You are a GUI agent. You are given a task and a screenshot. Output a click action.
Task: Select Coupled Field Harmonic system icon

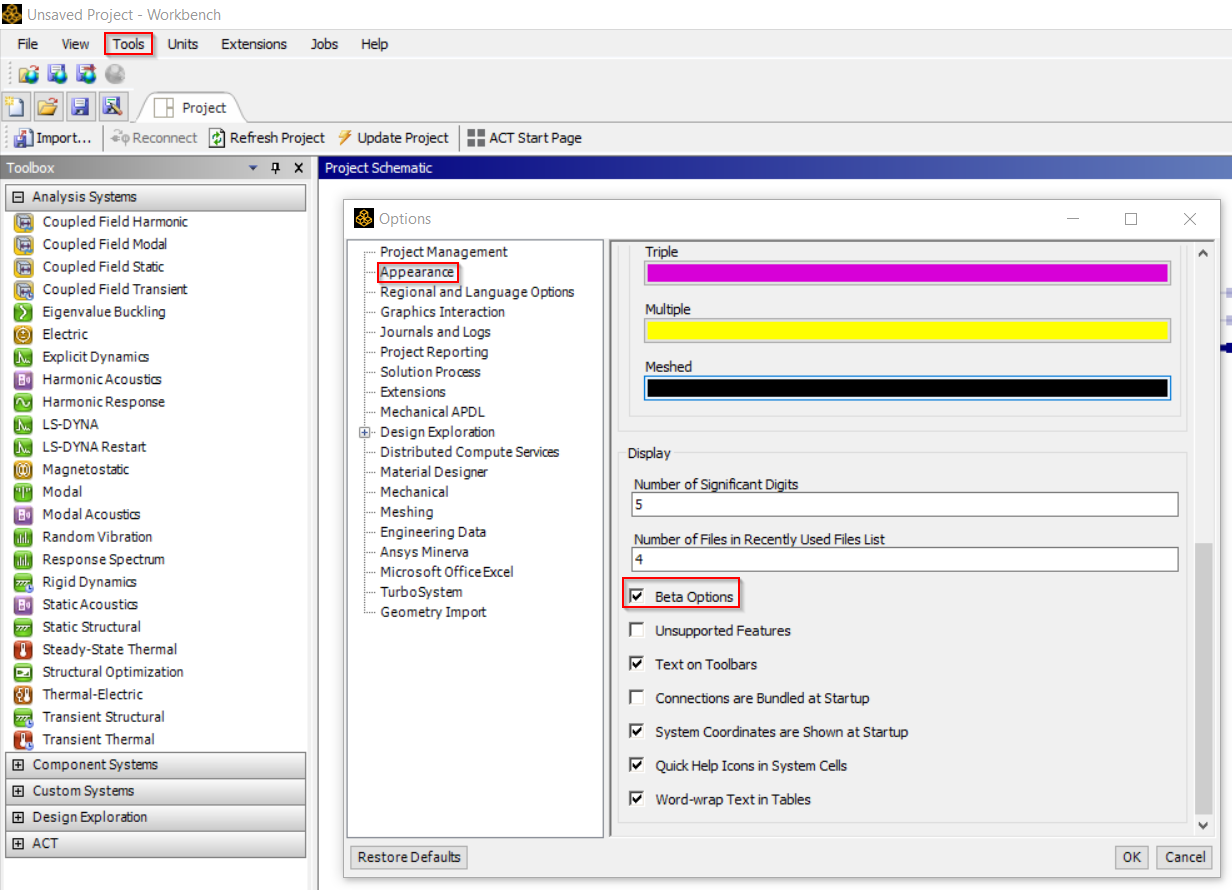point(24,222)
